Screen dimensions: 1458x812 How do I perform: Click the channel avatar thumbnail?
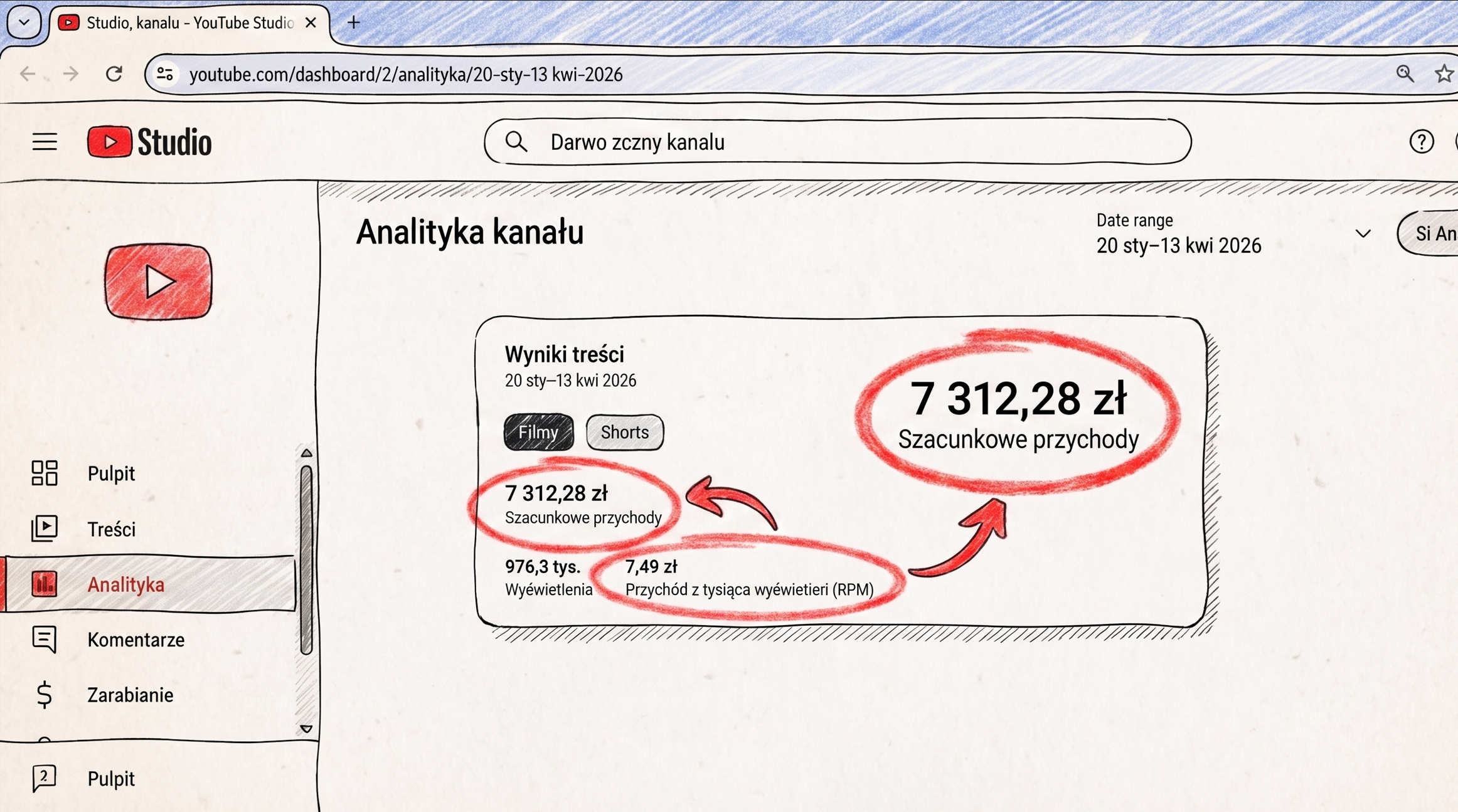(x=158, y=282)
